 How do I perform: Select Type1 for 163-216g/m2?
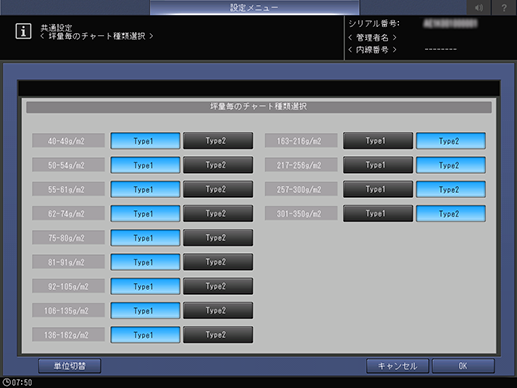click(x=378, y=141)
